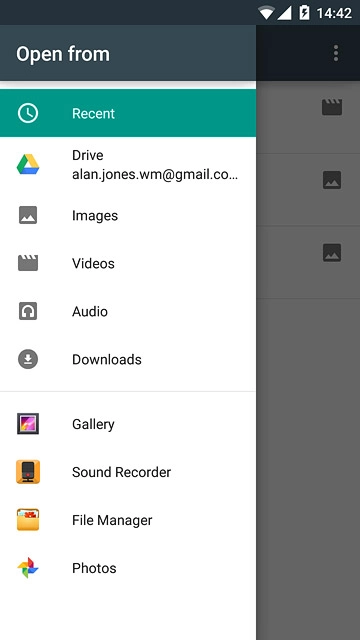The height and width of the screenshot is (640, 360).
Task: Tap the Google Photos pinwheel icon
Action: coord(28,568)
